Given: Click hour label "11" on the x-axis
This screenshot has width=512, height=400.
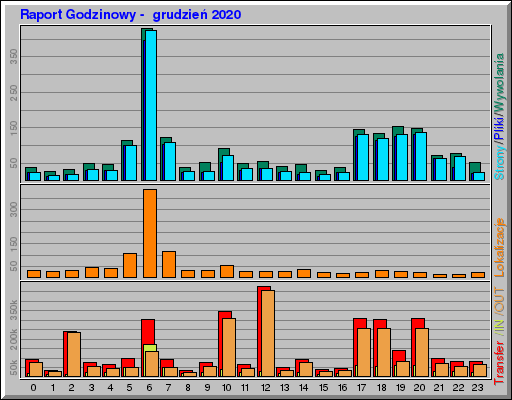Looking at the screenshot, I should click(245, 388).
